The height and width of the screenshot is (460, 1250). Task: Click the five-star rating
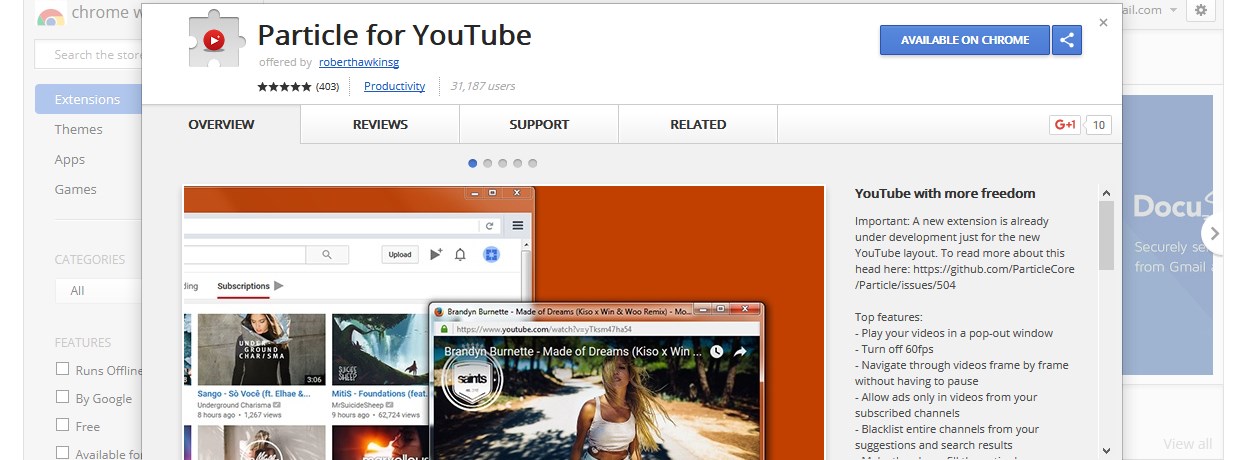(284, 87)
